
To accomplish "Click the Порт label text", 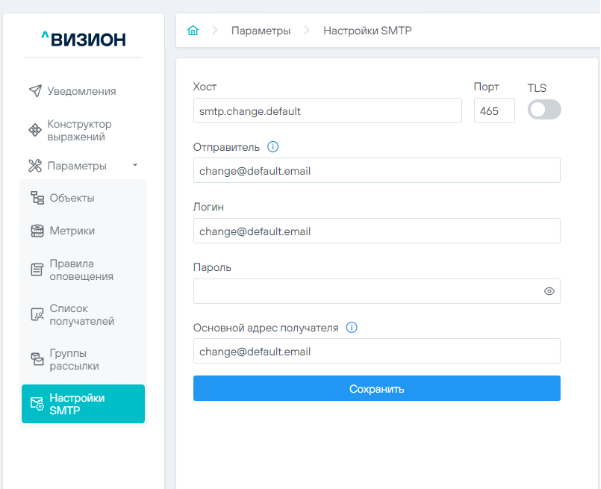I will [486, 87].
